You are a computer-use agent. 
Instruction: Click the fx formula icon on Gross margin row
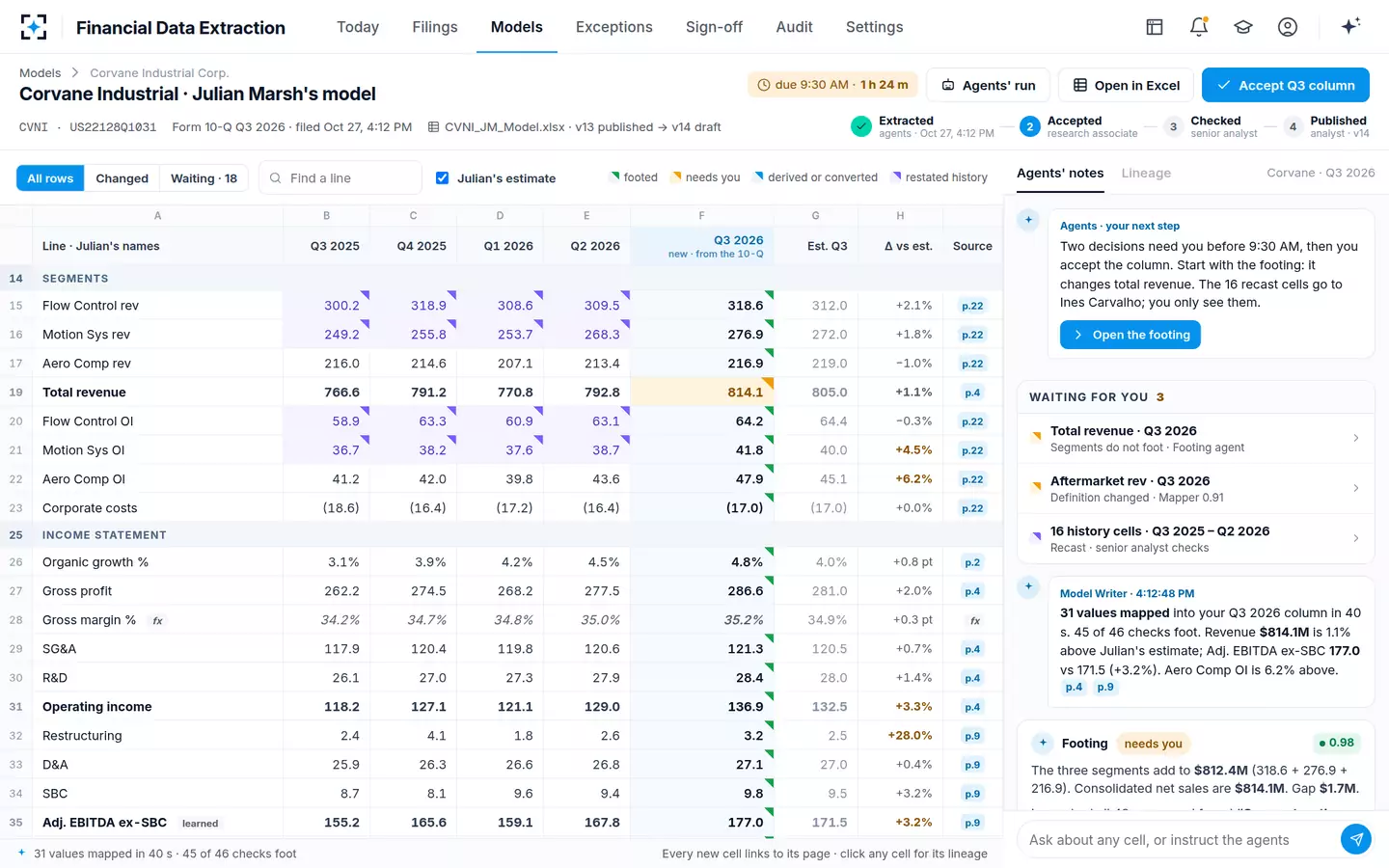tap(158, 620)
